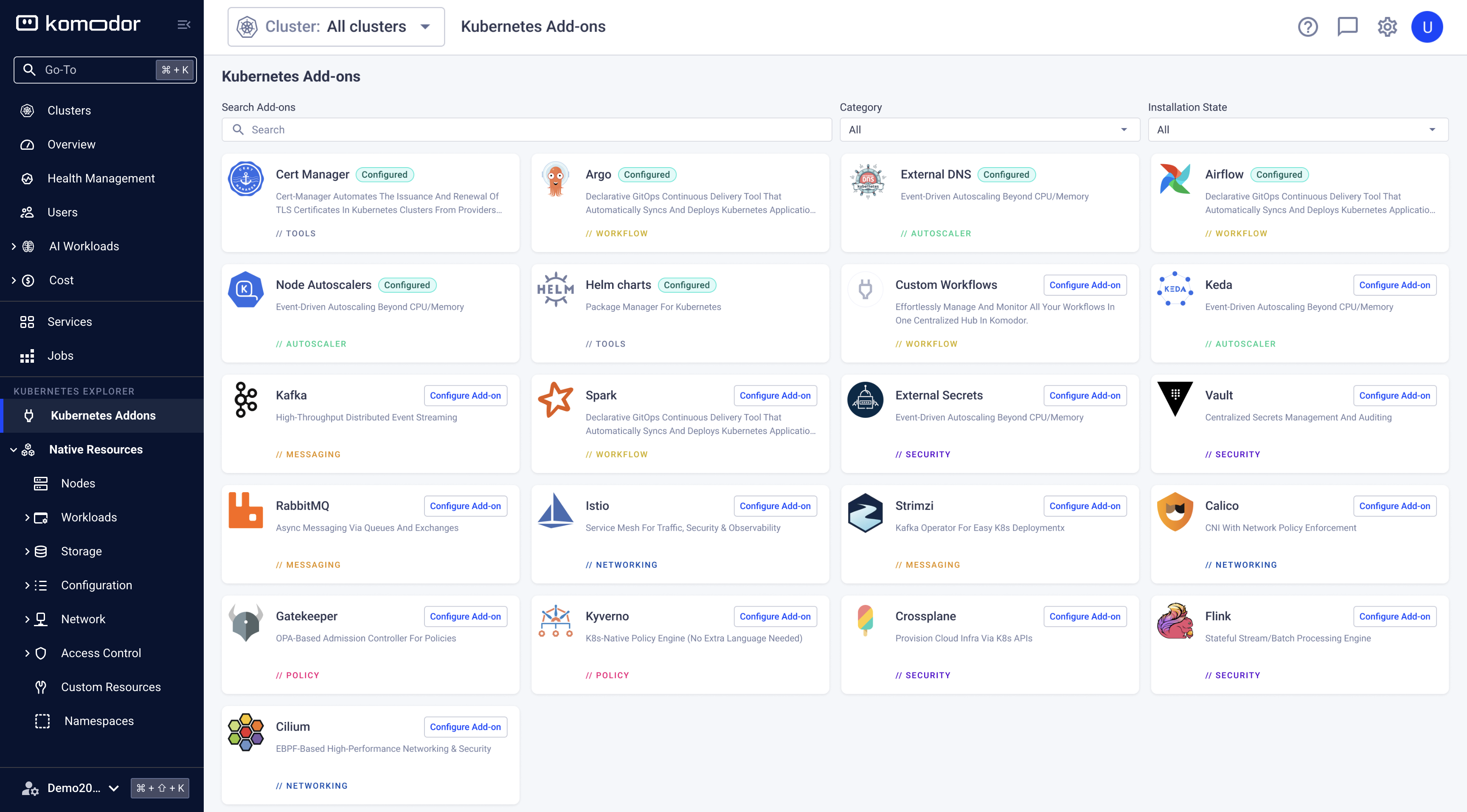Open the chat feedback icon
Image resolution: width=1467 pixels, height=812 pixels.
click(x=1347, y=27)
